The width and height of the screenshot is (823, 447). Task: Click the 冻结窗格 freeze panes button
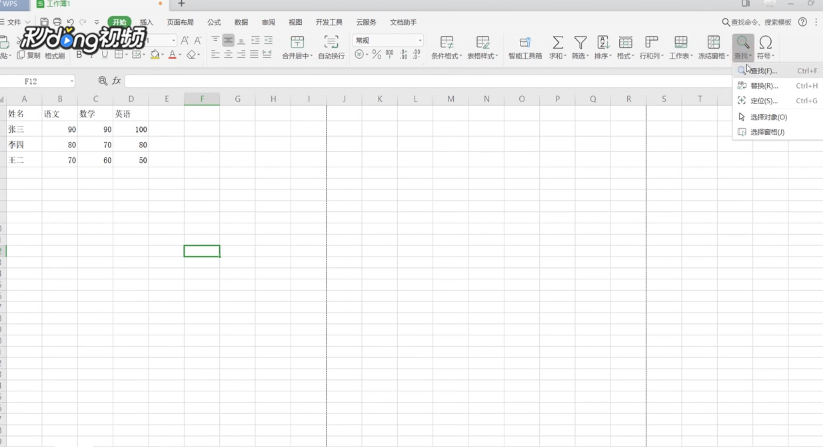tap(713, 47)
